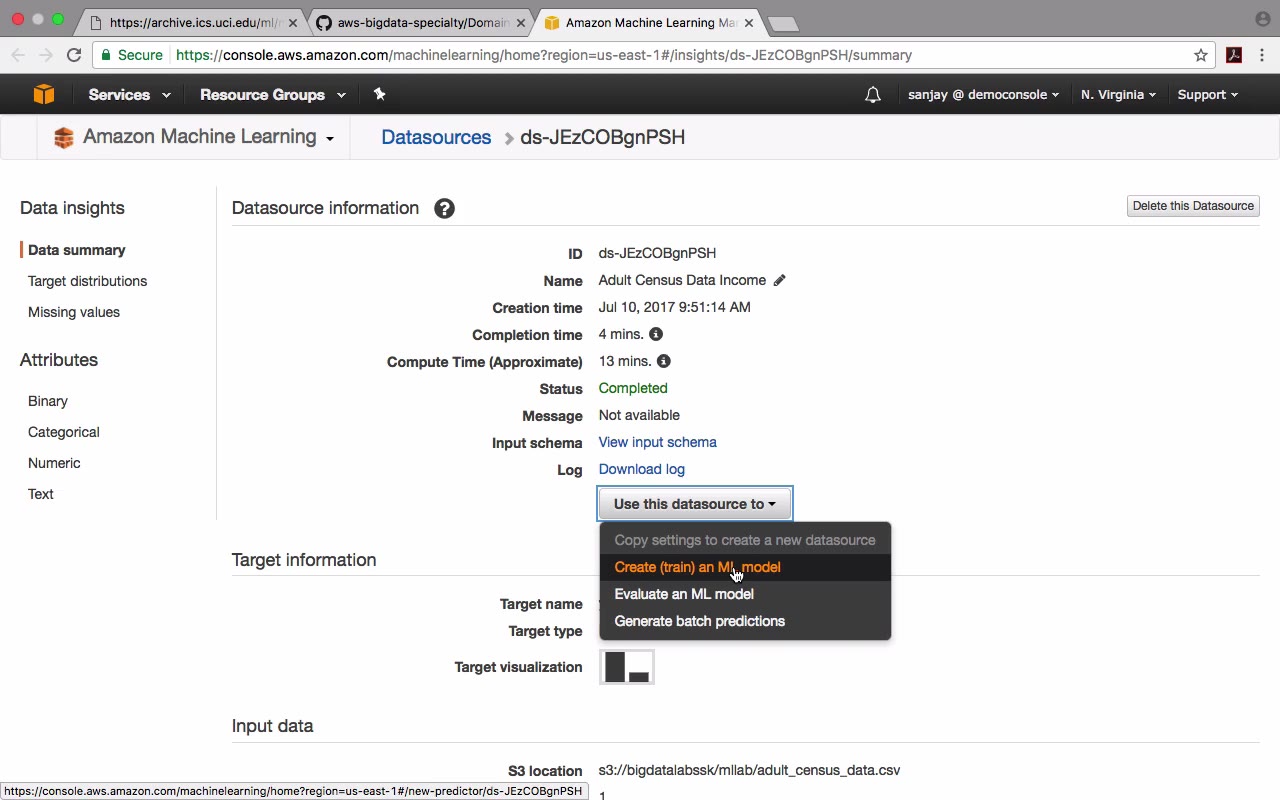Click creation time Jul 10, 2017 value
Viewport: 1280px width, 800px height.
point(674,307)
